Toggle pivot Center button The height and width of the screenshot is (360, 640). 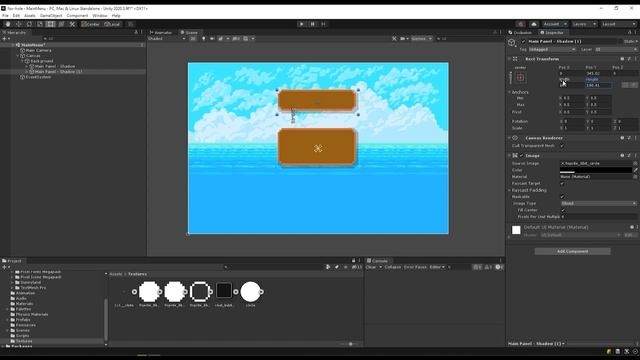(x=91, y=24)
